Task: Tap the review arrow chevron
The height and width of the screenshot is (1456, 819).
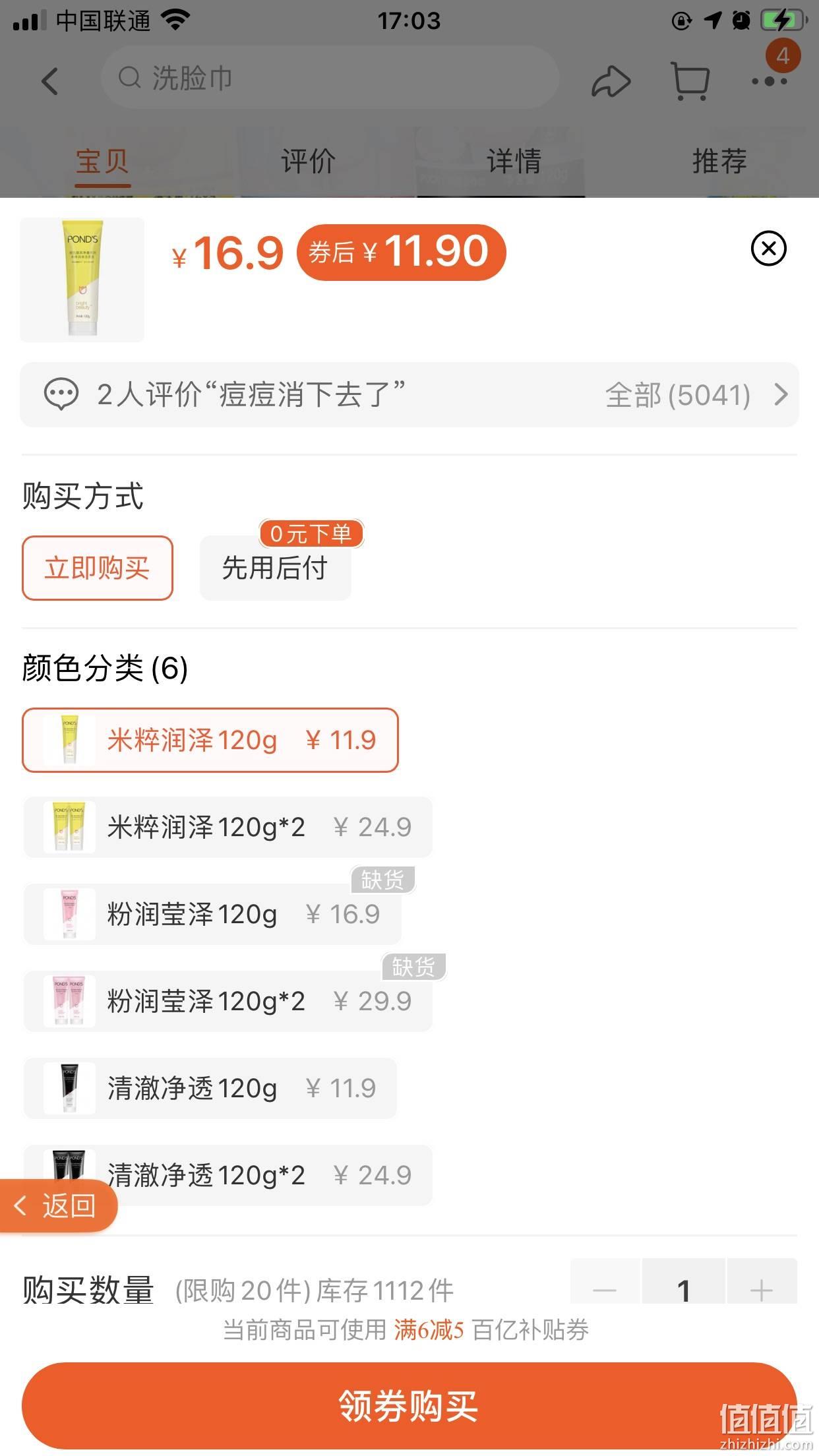Action: (781, 395)
